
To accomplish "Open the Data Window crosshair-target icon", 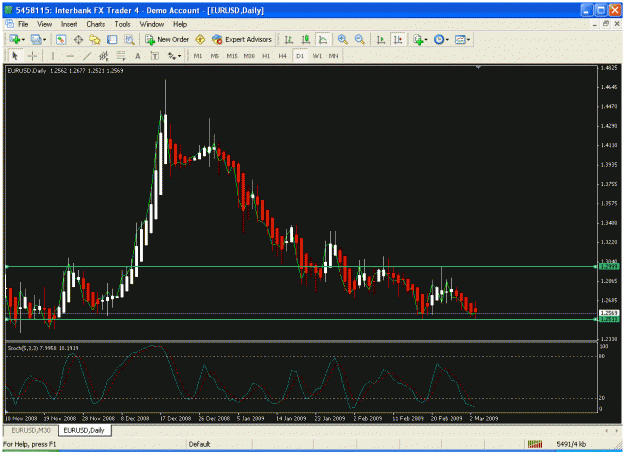I will click(78, 39).
